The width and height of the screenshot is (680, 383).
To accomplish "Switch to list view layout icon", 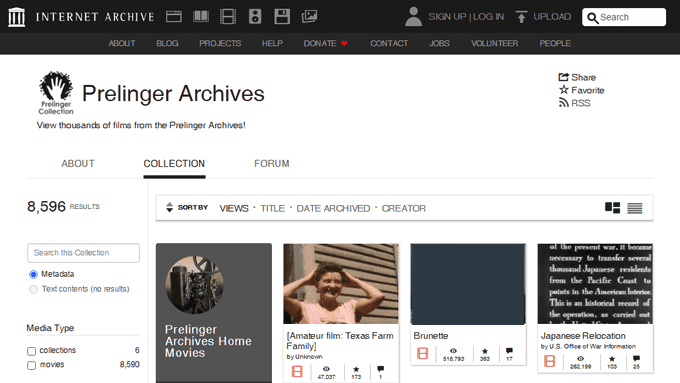I will (635, 208).
